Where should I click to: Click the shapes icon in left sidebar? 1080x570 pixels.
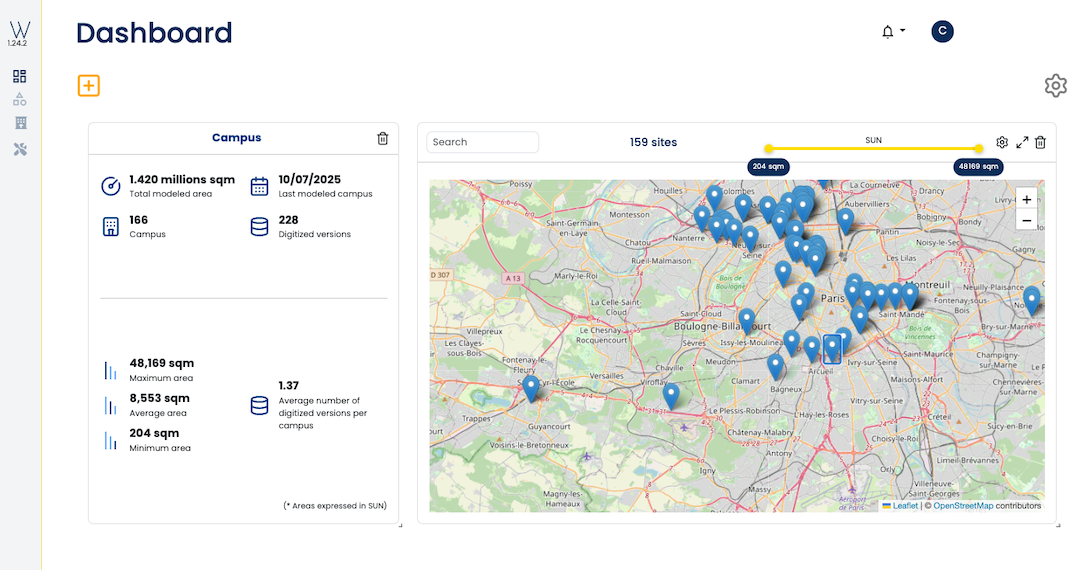tap(20, 100)
